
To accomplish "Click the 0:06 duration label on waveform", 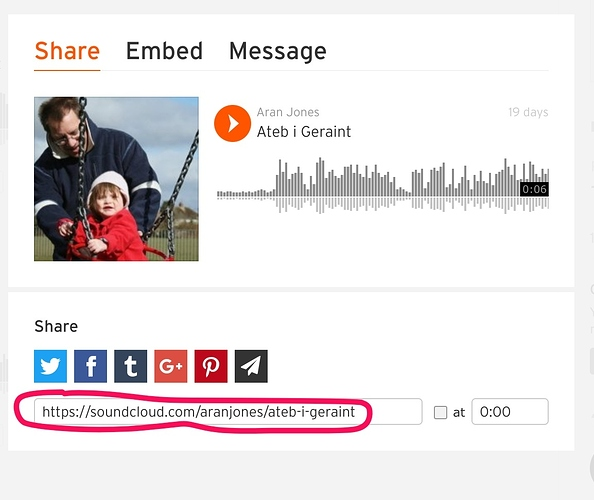I will coord(534,189).
